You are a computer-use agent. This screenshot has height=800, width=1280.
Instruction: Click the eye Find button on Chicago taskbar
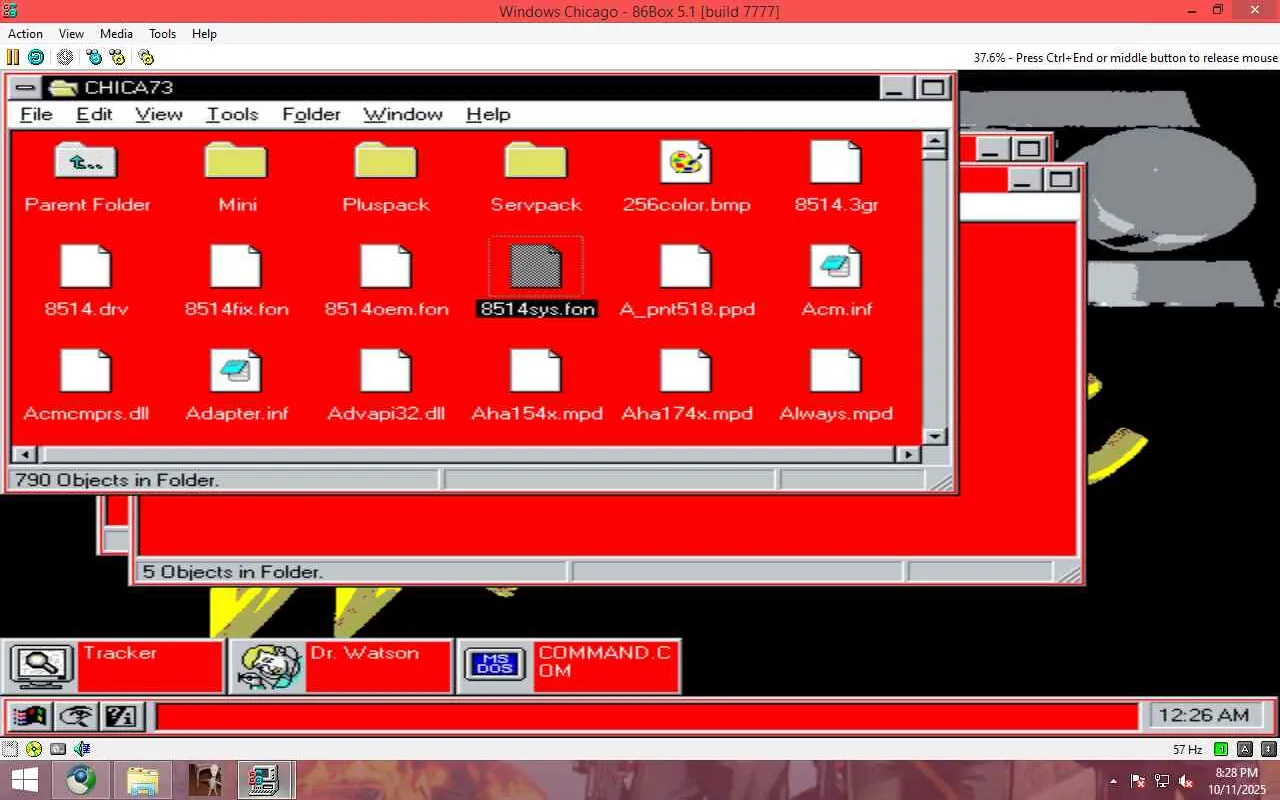click(x=77, y=716)
